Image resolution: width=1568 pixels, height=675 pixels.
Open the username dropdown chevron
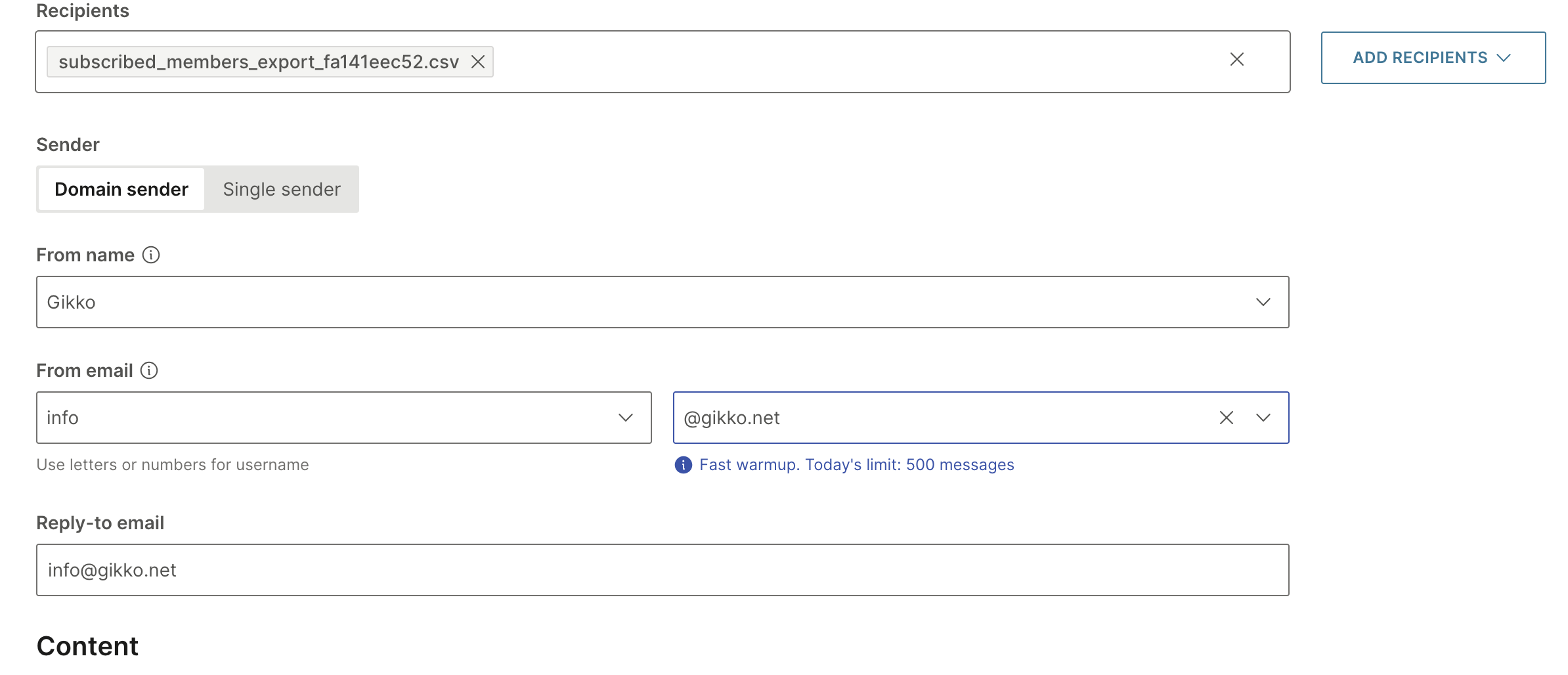pos(626,418)
